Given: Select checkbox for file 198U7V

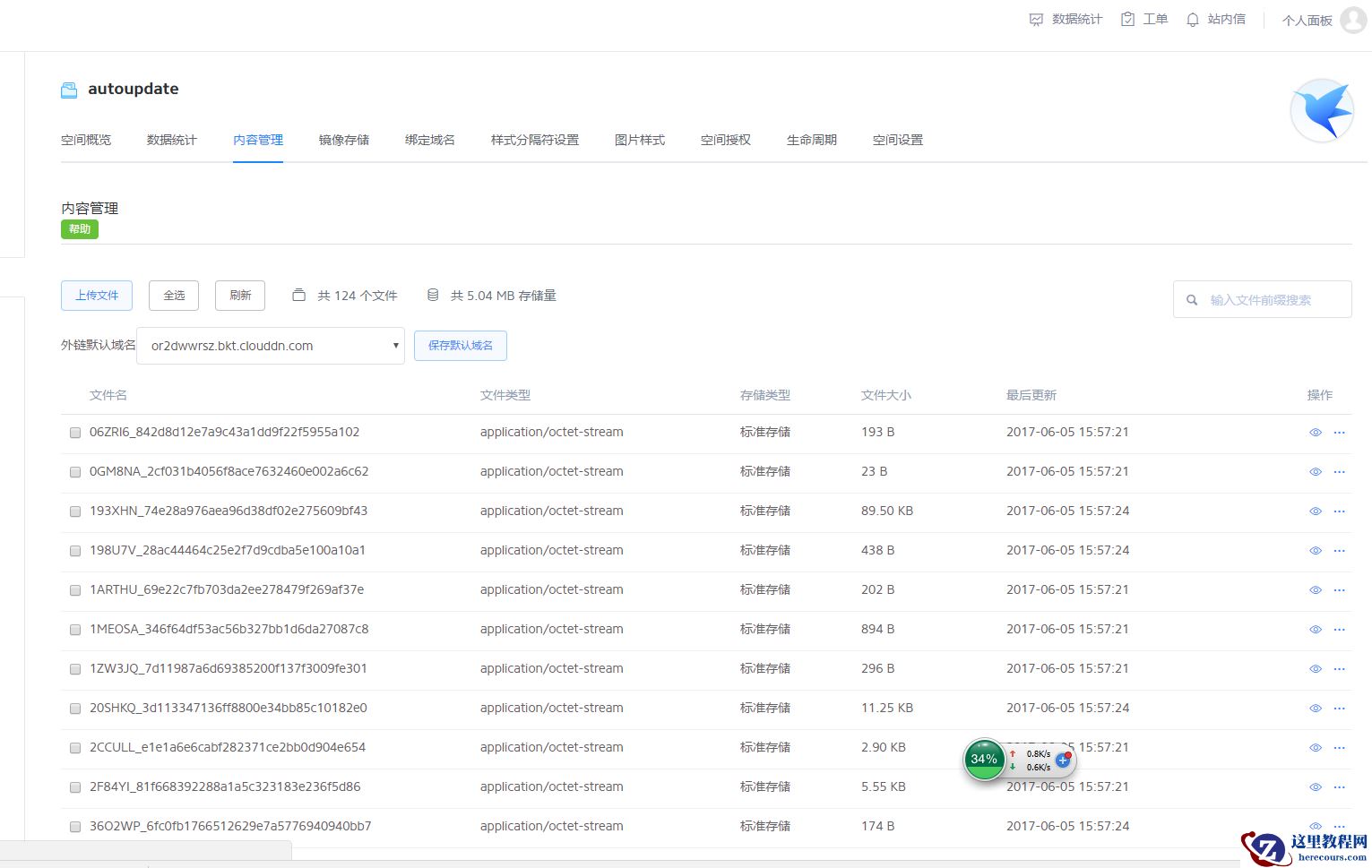Looking at the screenshot, I should point(75,551).
